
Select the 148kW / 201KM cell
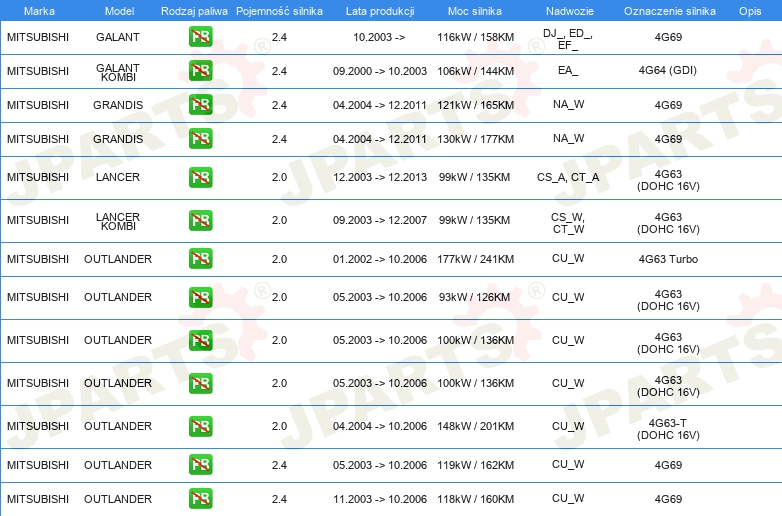(475, 426)
